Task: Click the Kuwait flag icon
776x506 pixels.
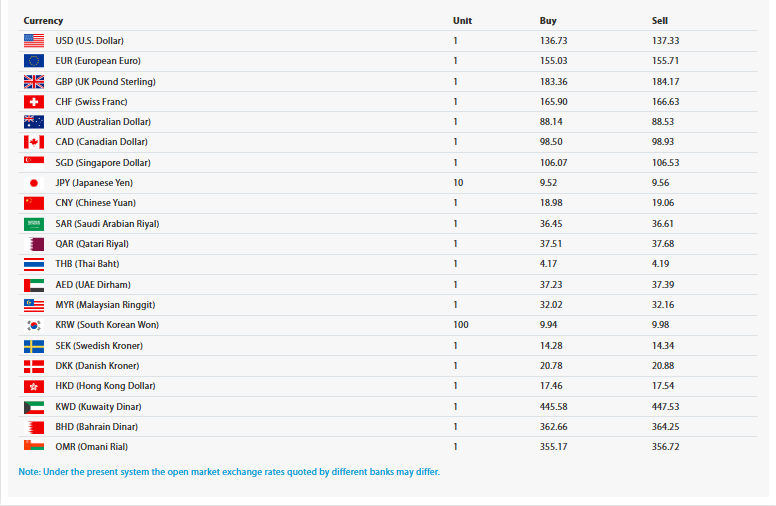Action: click(34, 407)
